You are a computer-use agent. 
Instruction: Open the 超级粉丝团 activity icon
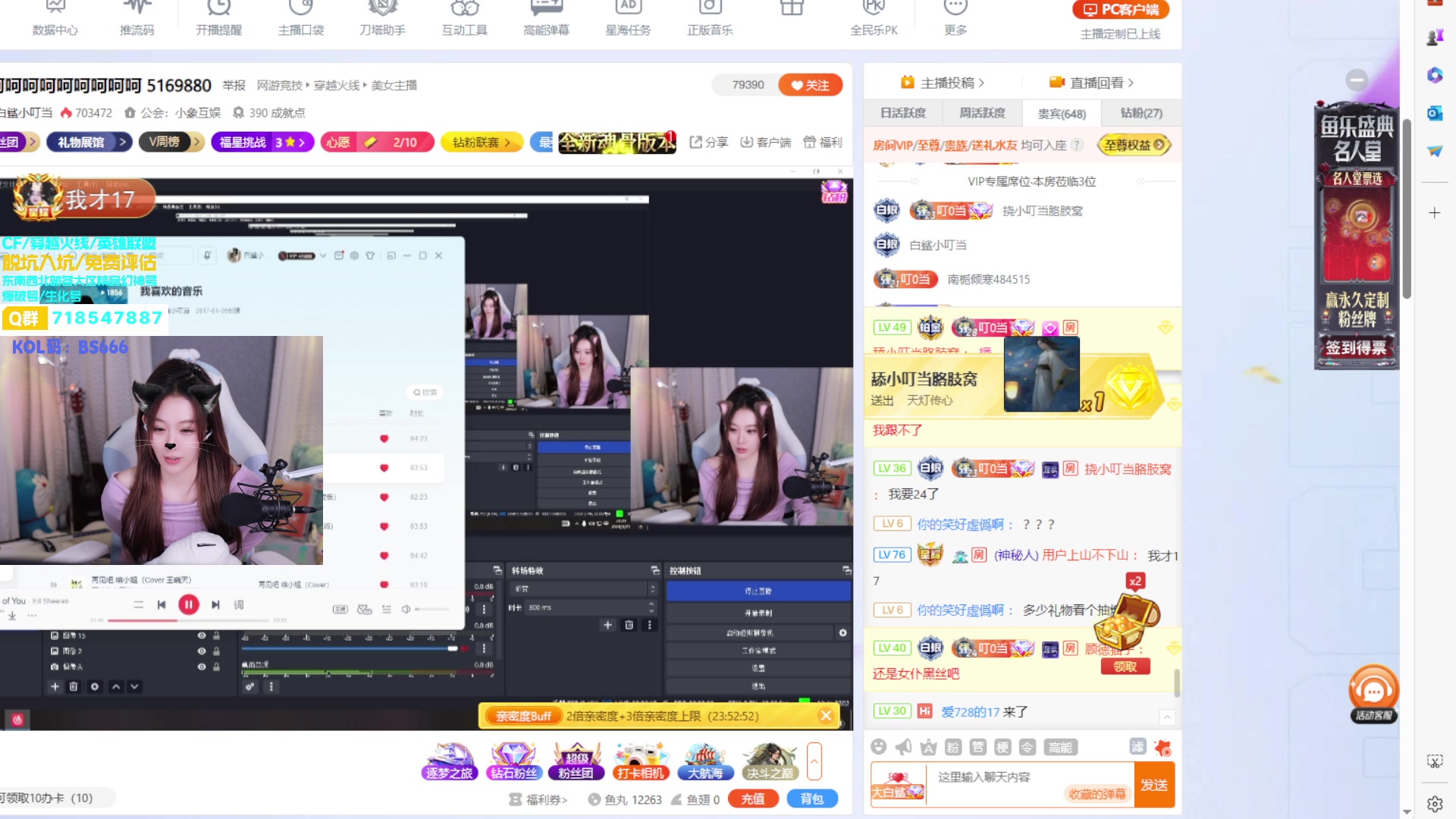coord(576,761)
